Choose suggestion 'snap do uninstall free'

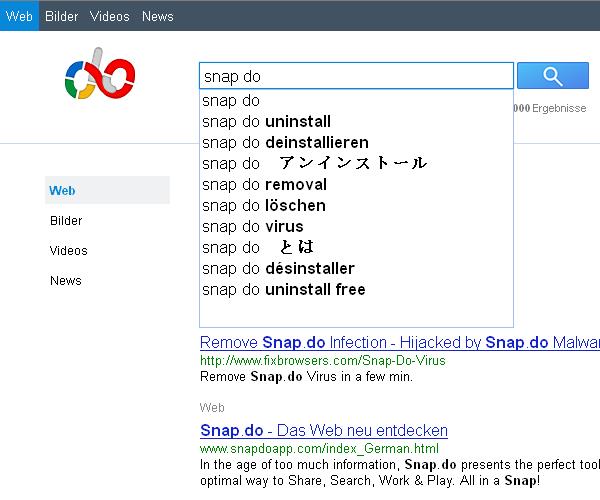tap(356, 290)
